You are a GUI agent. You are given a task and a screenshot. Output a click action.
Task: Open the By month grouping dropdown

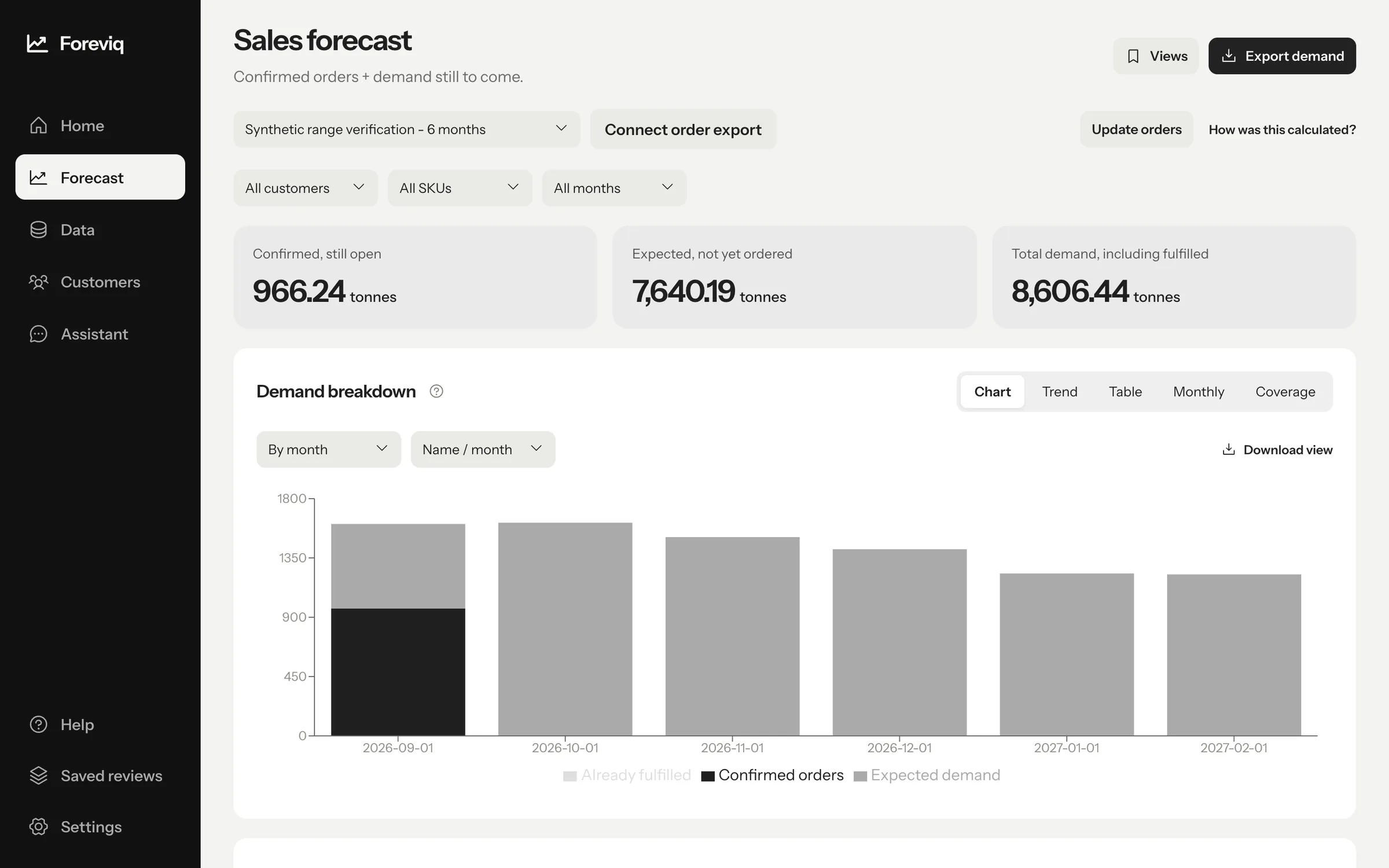coord(329,450)
